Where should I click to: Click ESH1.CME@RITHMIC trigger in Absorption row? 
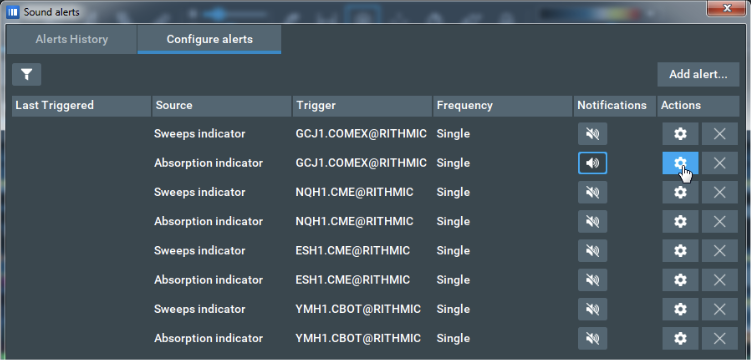point(353,280)
